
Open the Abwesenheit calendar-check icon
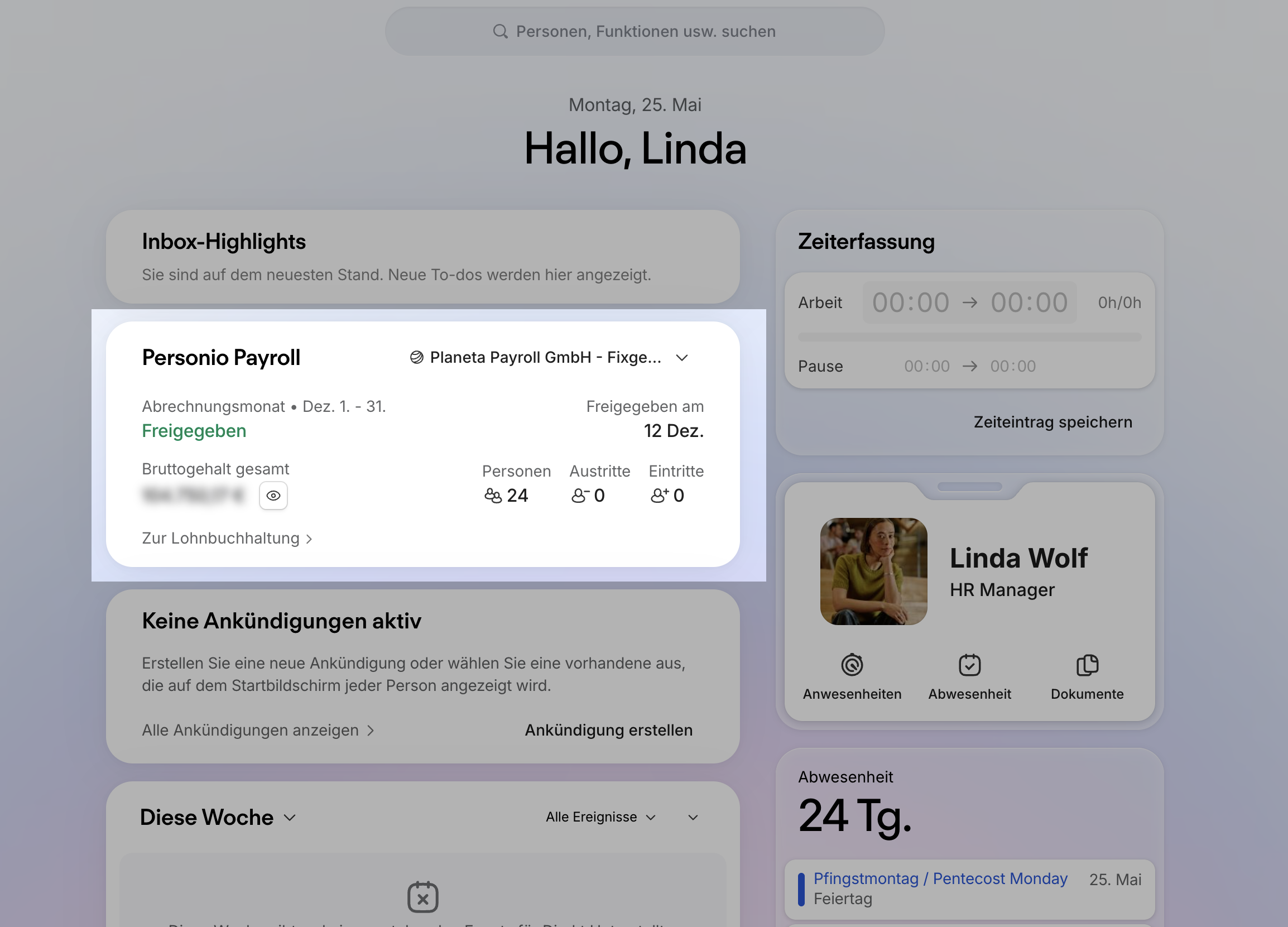[x=969, y=665]
